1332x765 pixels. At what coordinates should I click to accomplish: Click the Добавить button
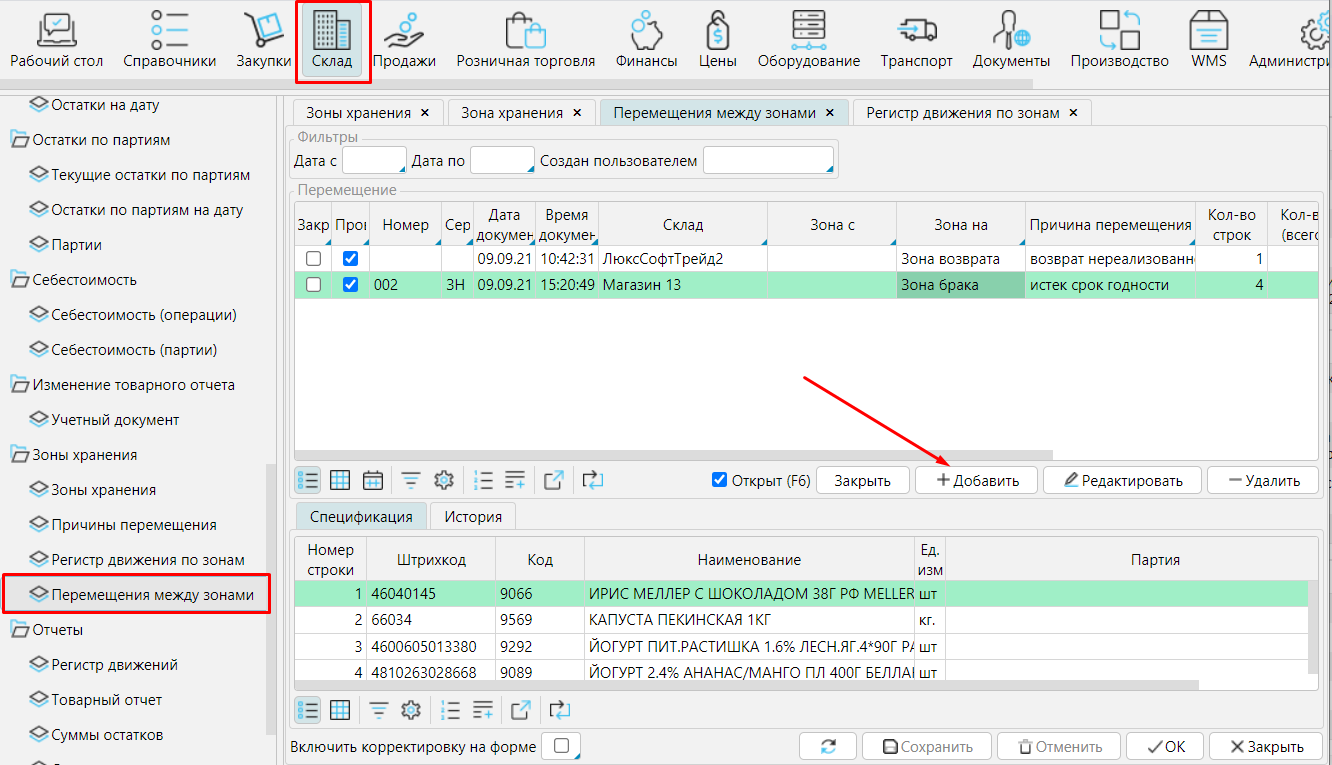click(x=976, y=481)
